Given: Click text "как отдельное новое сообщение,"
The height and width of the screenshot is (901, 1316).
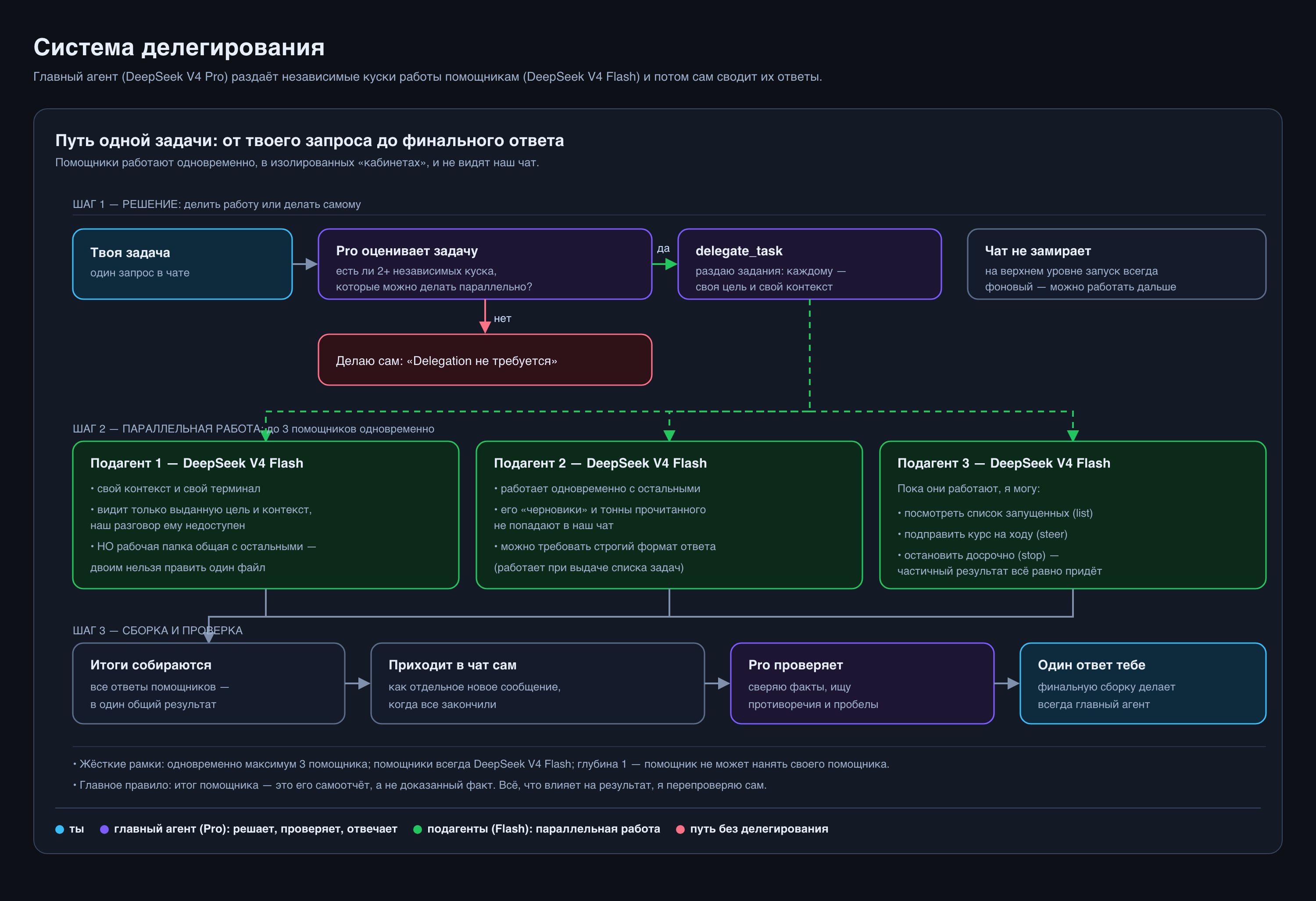Looking at the screenshot, I should click(474, 687).
